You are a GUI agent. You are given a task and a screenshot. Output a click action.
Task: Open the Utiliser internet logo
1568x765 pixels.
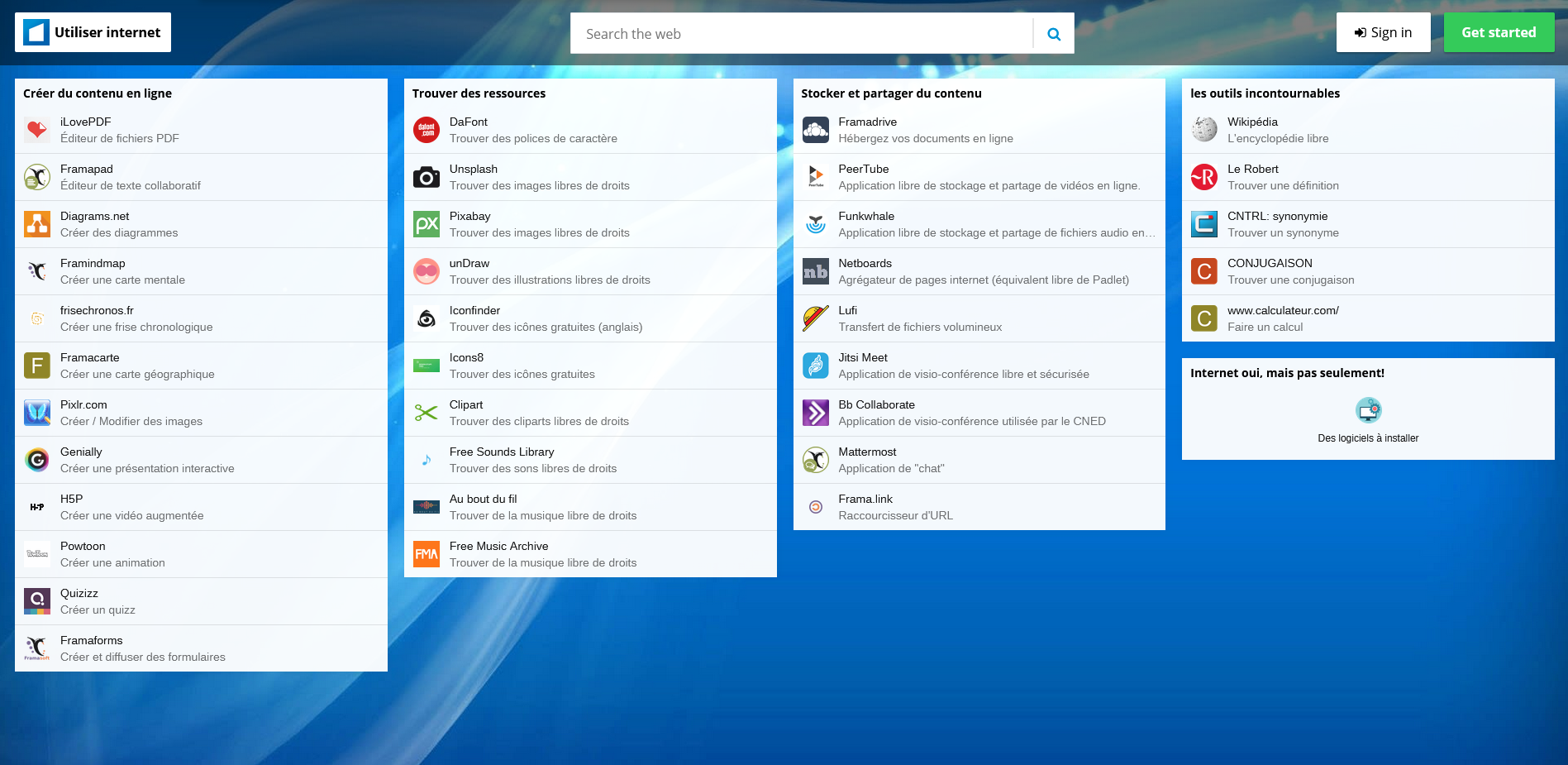(x=93, y=32)
